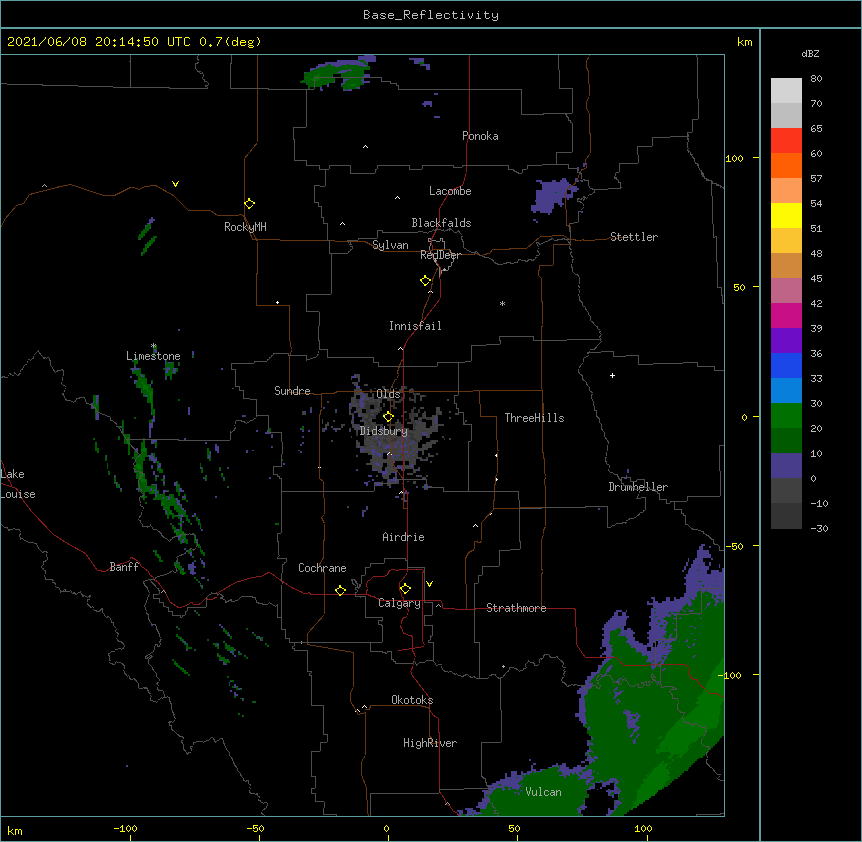The width and height of the screenshot is (862, 842).
Task: Click the 2021/06/08 20:14:50 UTC timestamp
Action: pos(98,42)
